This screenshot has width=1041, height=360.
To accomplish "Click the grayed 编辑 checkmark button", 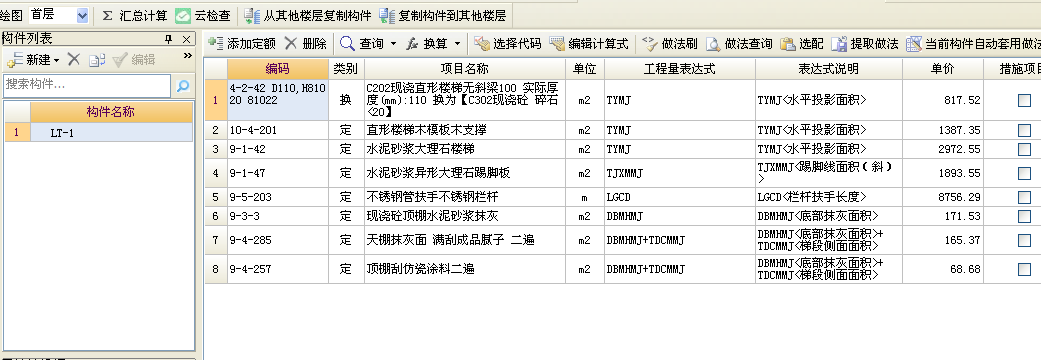I will click(x=133, y=60).
